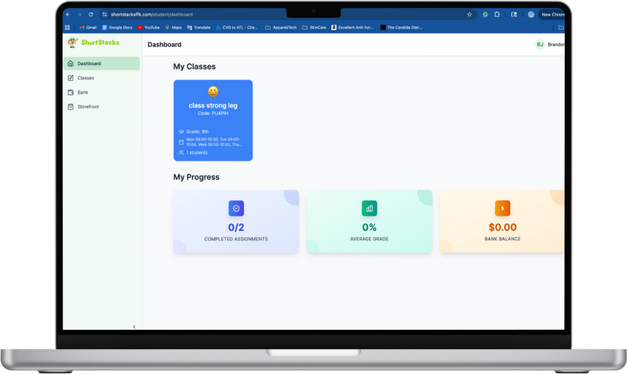Click the BJ user avatar
Image resolution: width=628 pixels, height=374 pixels.
(x=540, y=44)
